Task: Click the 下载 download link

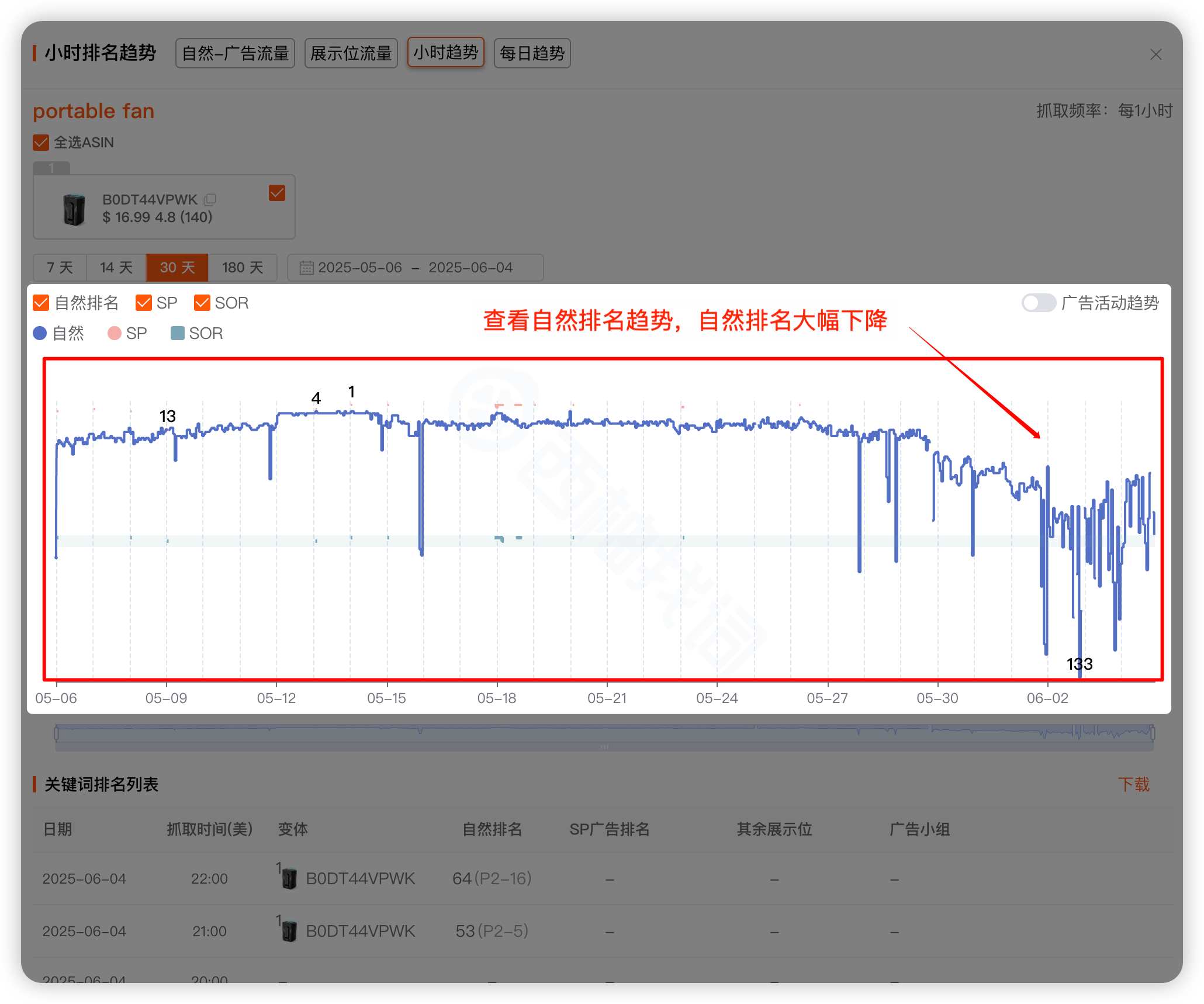Action: [1133, 784]
